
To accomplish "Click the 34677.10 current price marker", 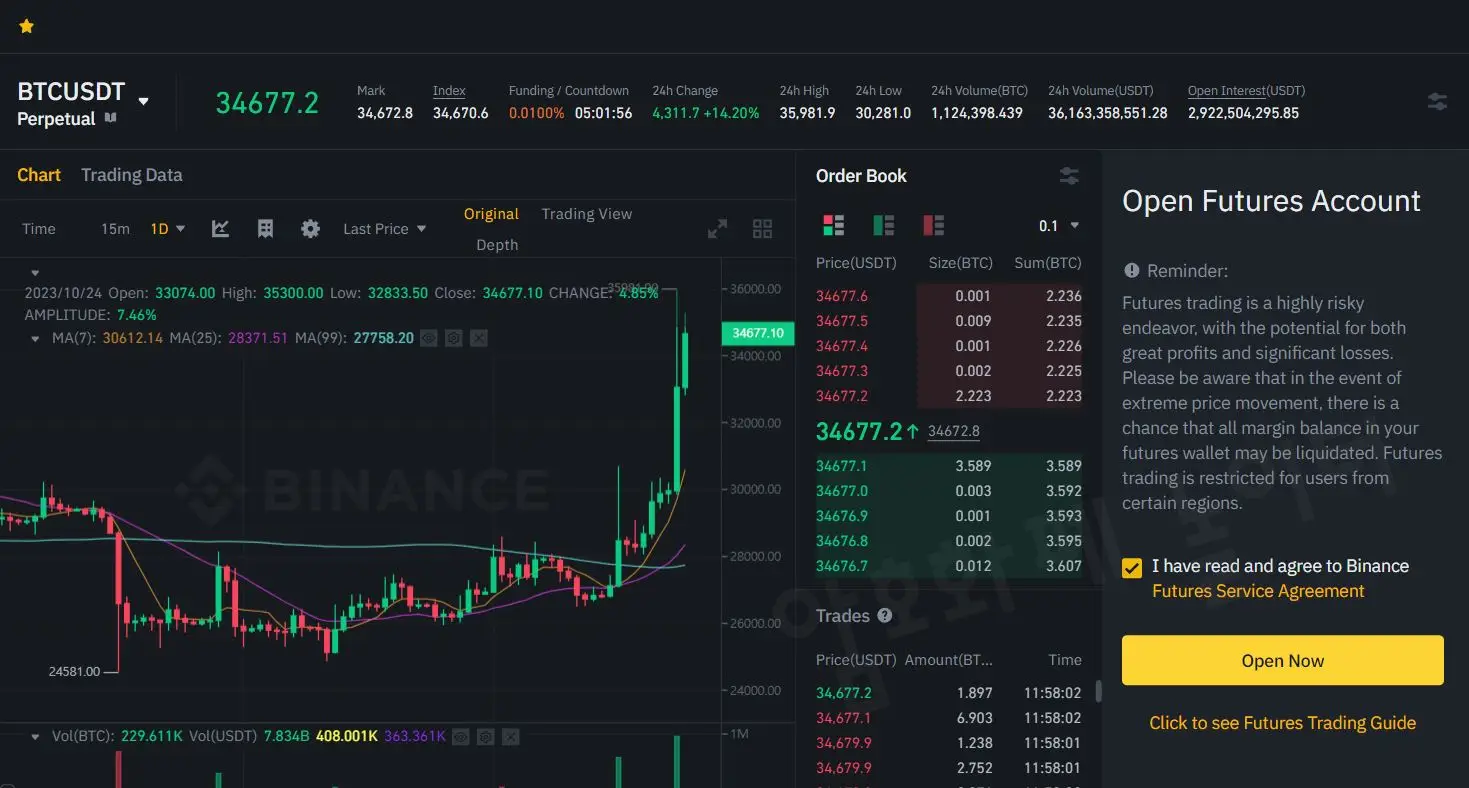I will tap(758, 333).
